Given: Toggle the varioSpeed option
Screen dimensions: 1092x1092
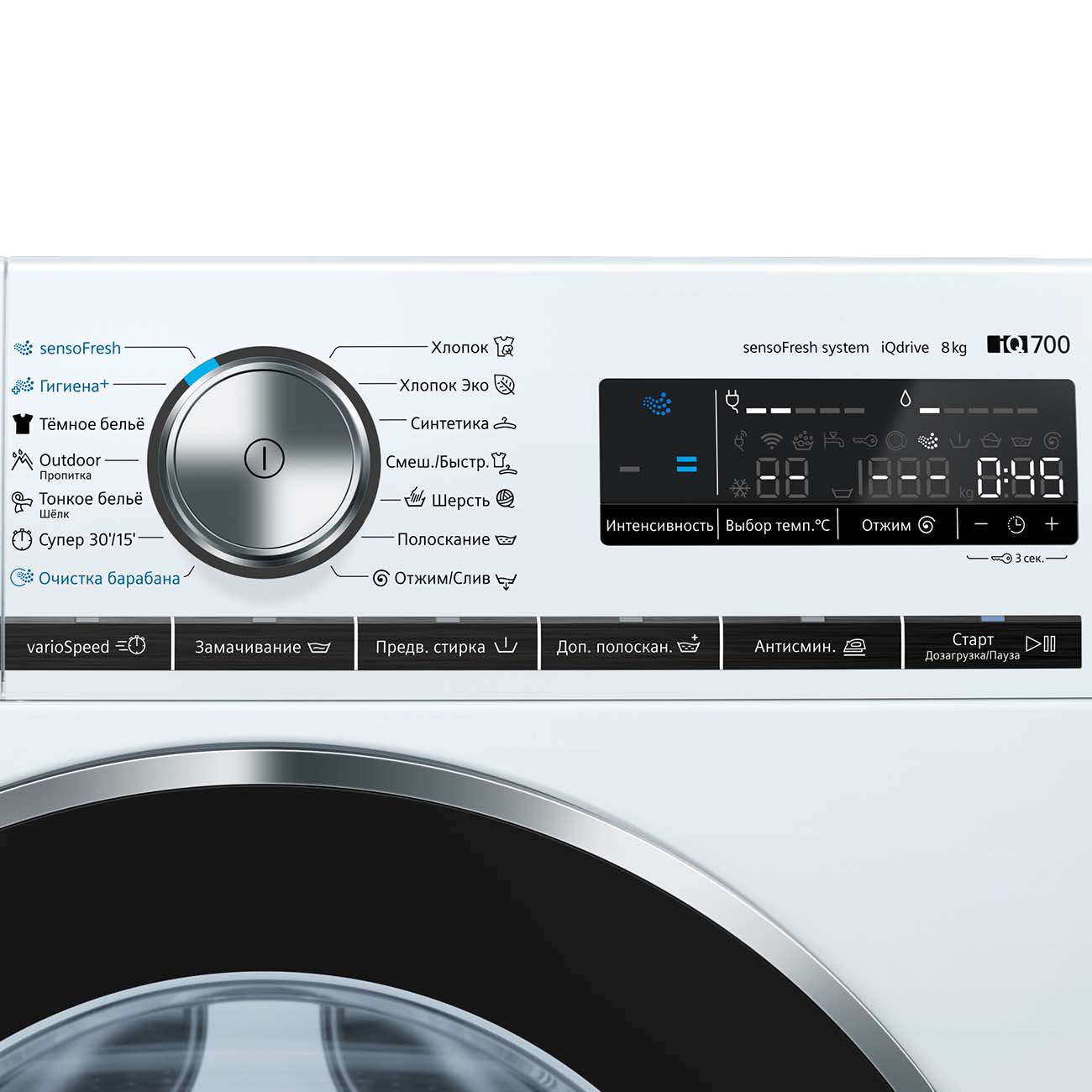Looking at the screenshot, I should click(x=87, y=646).
